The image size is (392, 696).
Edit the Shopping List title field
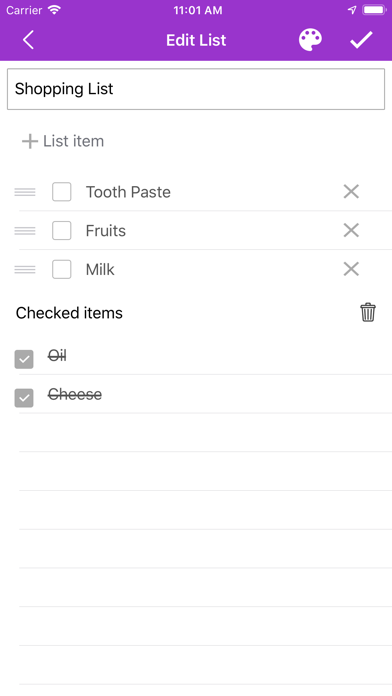click(x=196, y=89)
